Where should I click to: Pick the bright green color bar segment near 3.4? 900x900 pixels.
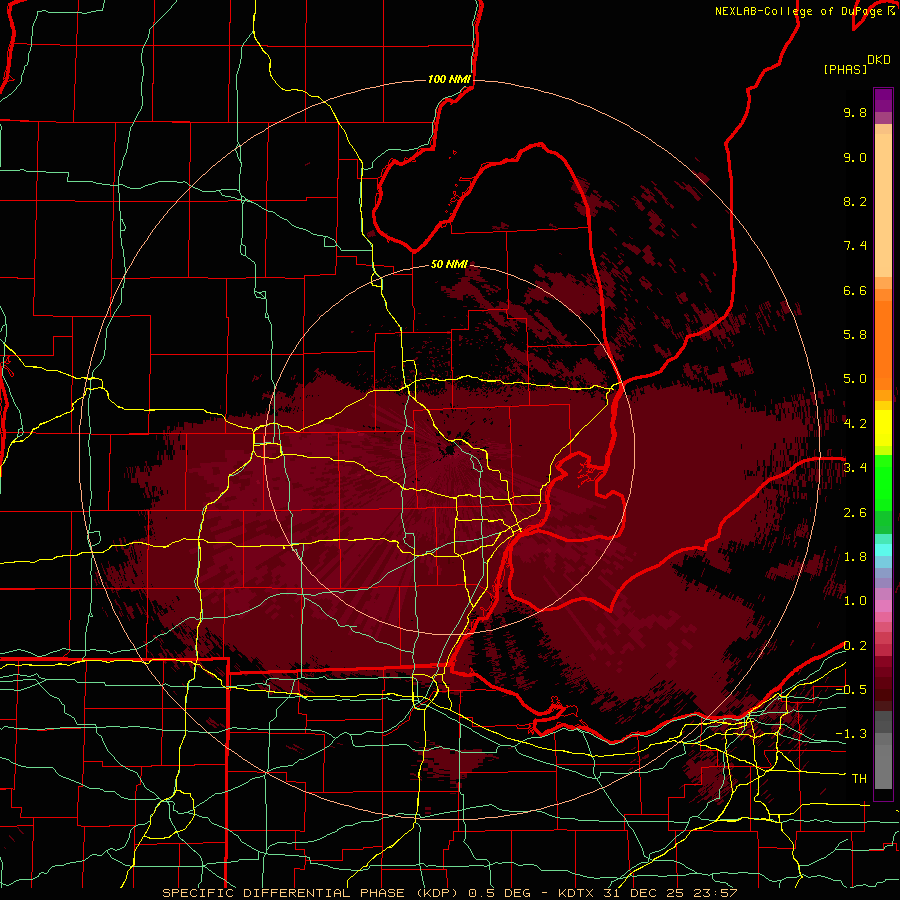point(883,482)
